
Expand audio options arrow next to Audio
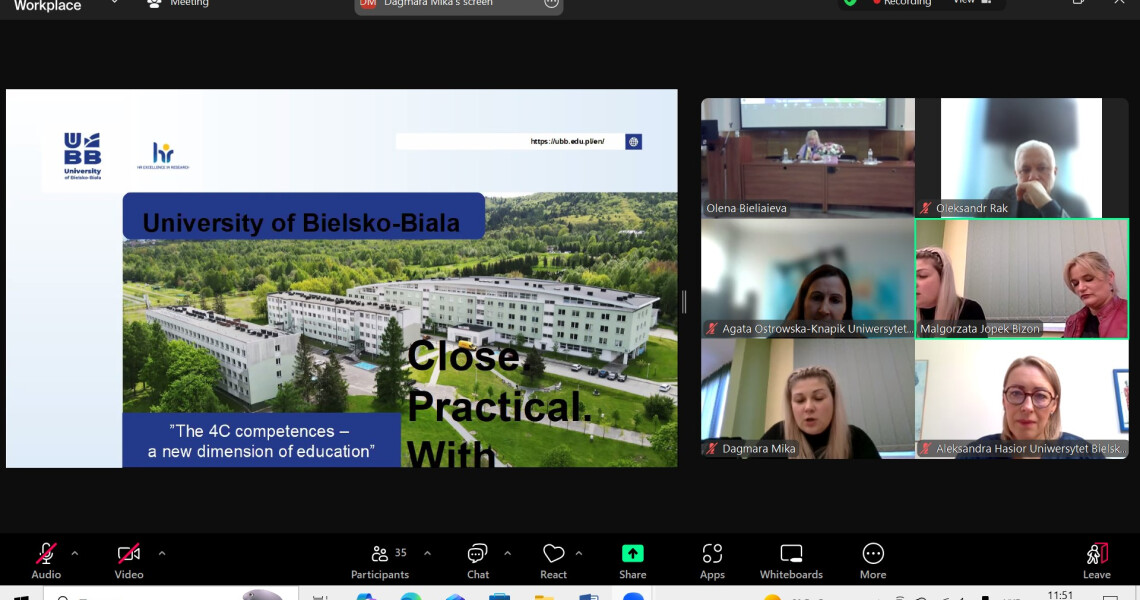[75, 553]
